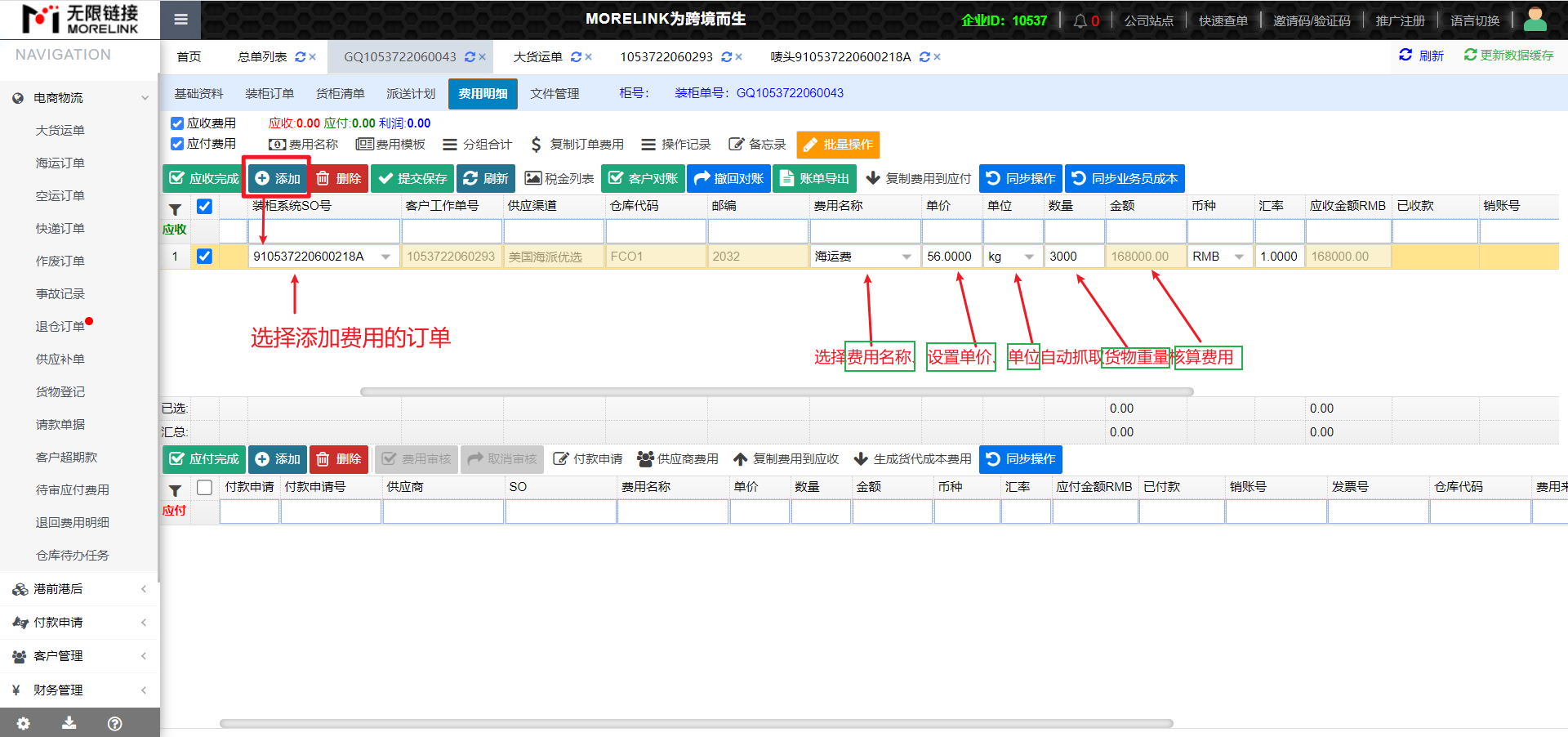1568x737 pixels.
Task: Toggle the hamburger navigation menu
Action: [180, 20]
